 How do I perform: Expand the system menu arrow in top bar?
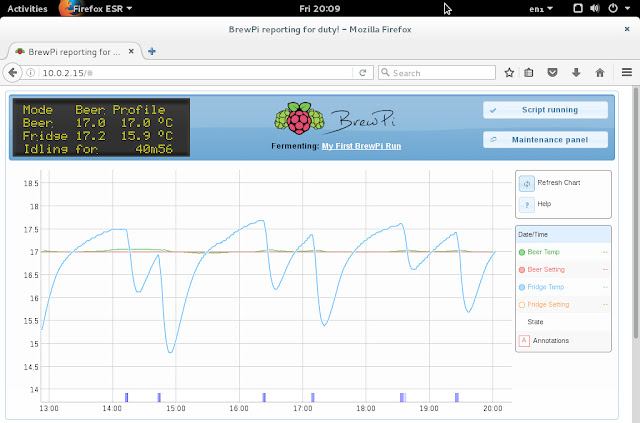click(x=627, y=8)
